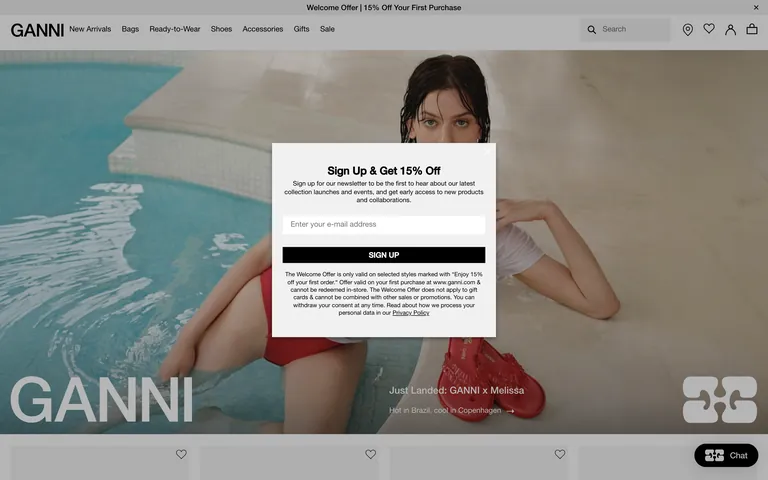The height and width of the screenshot is (480, 768).
Task: Click the black SIGN UP button
Action: pos(384,255)
